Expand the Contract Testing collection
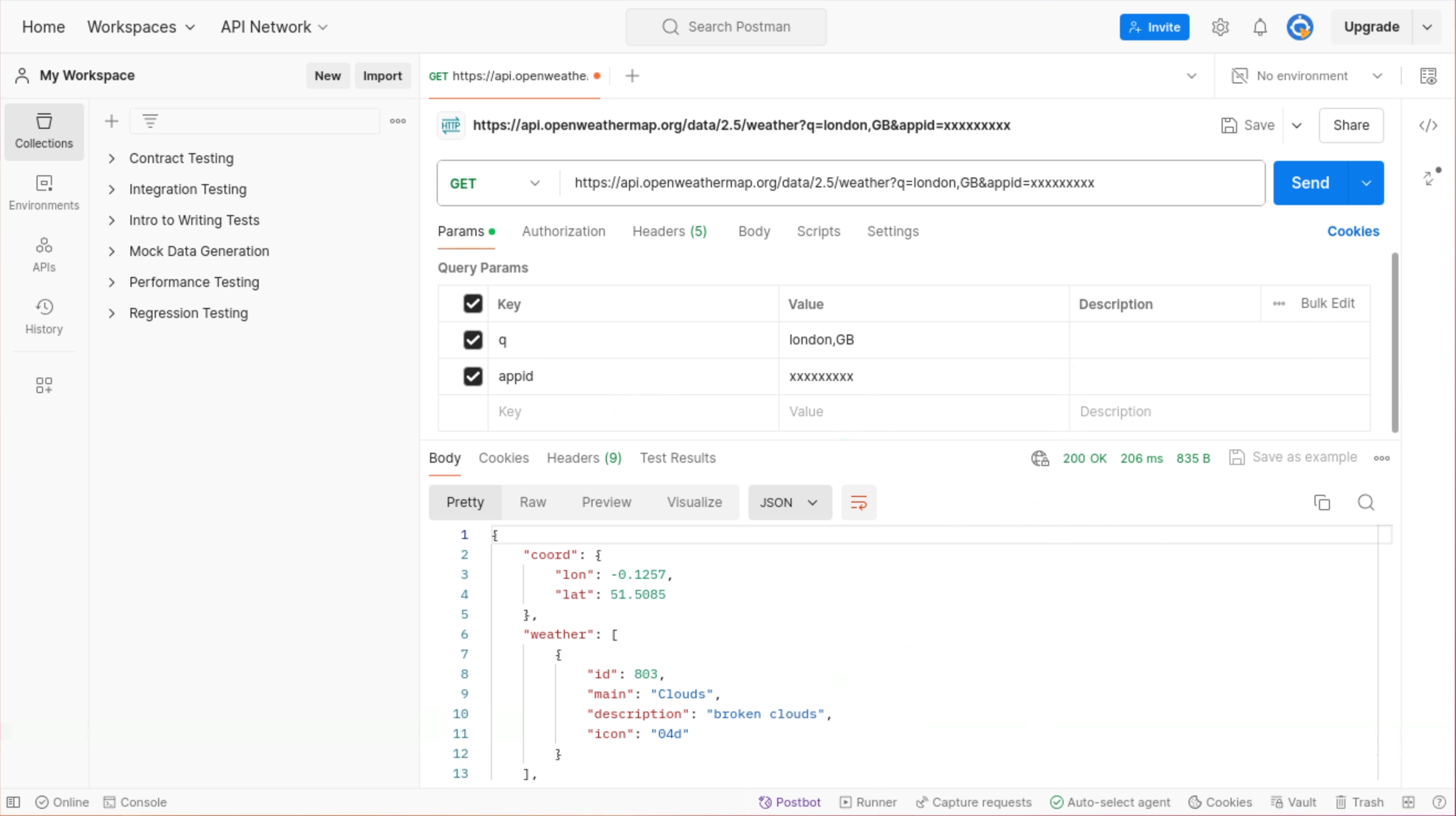Screen dimensions: 1456x816 point(112,159)
